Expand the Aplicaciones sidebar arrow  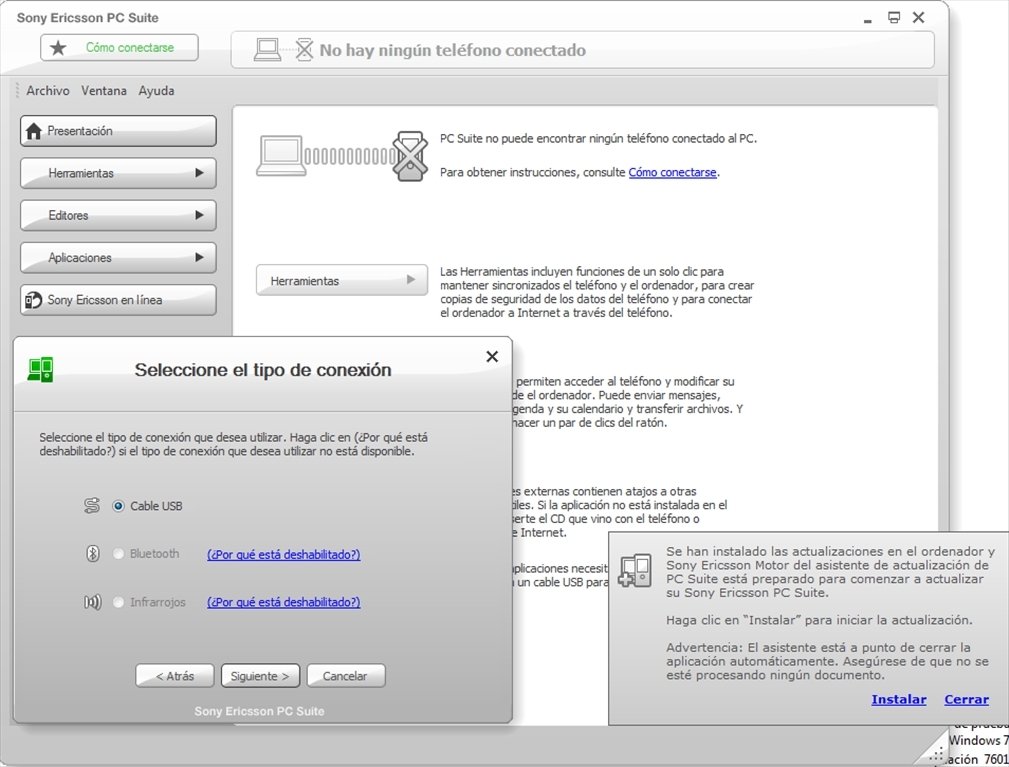click(199, 257)
